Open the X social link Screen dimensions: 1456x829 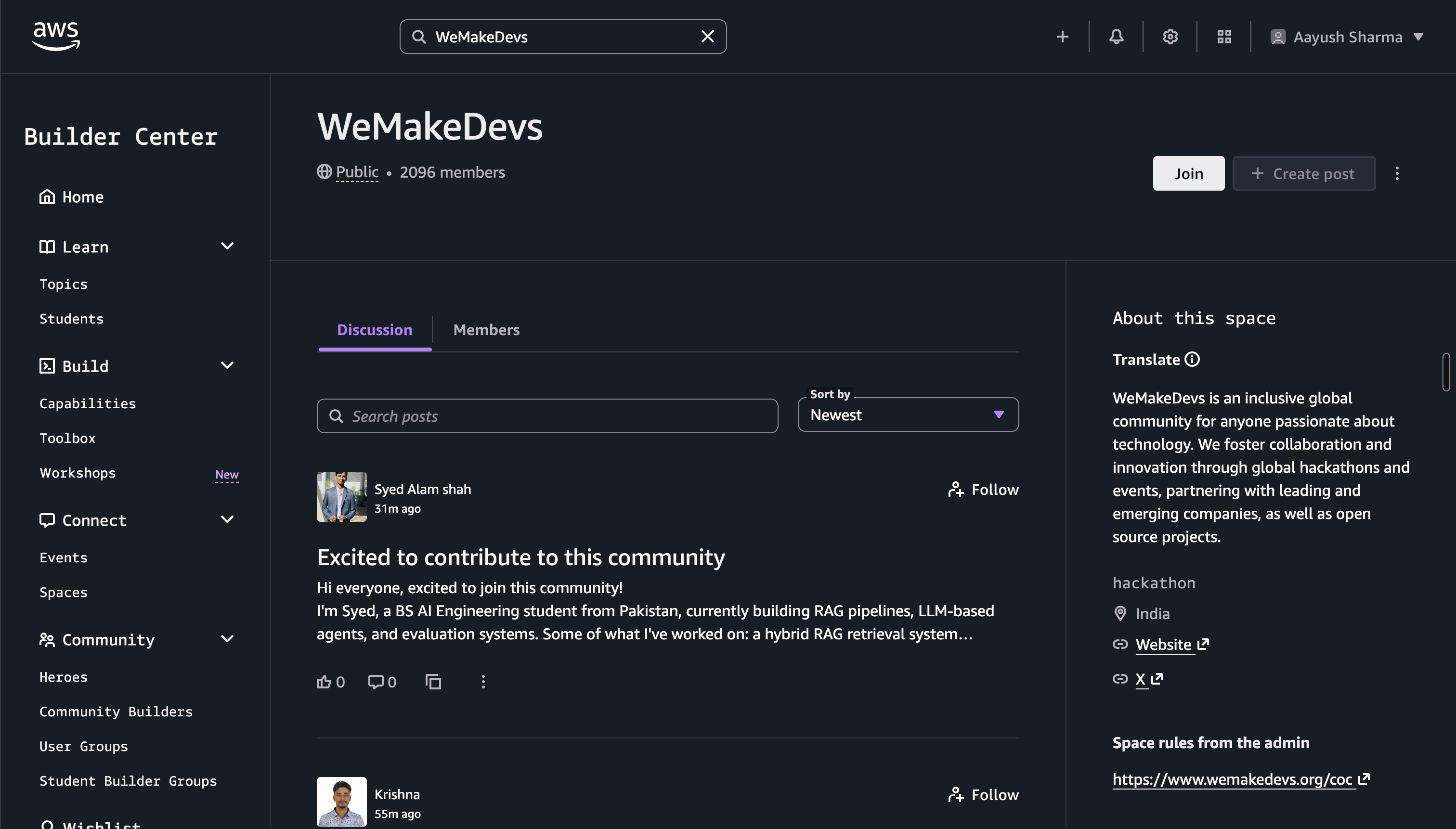1148,679
